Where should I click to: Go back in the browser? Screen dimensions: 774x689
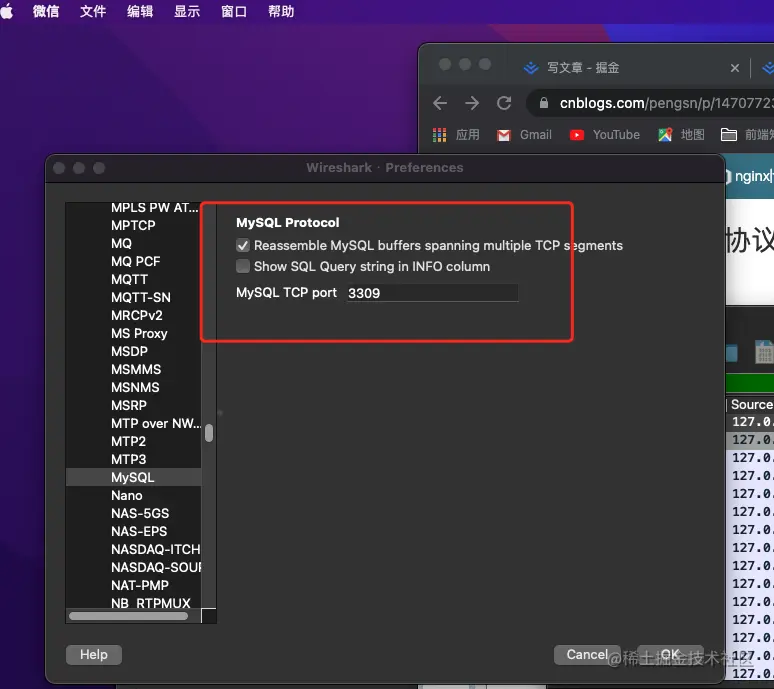pos(440,103)
